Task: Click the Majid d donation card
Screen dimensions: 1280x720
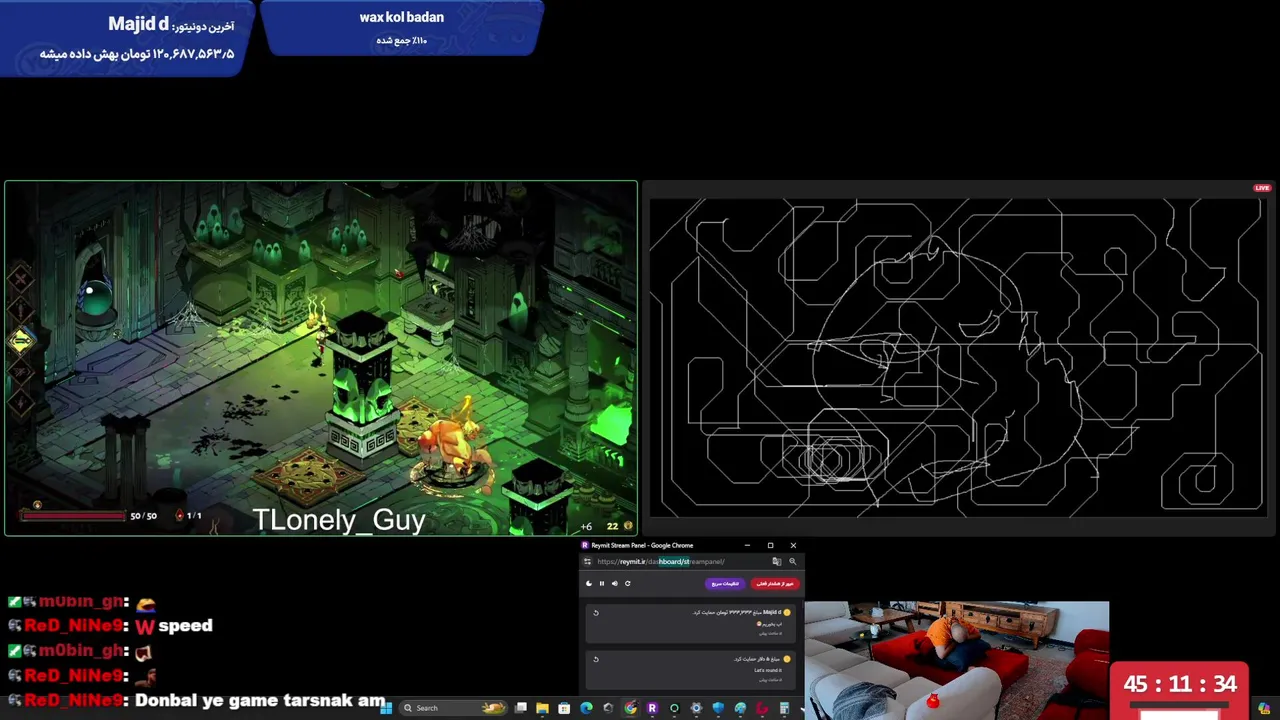Action: click(x=692, y=622)
